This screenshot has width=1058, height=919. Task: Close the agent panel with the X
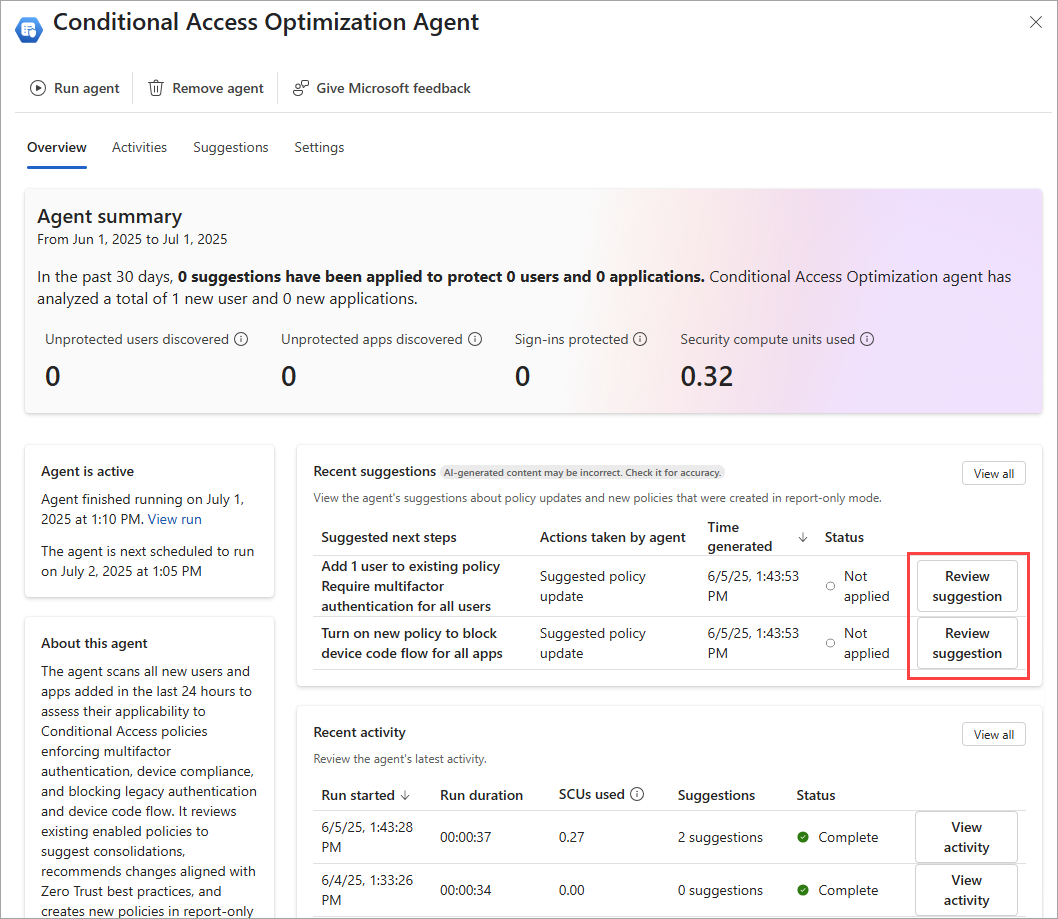coord(1036,22)
